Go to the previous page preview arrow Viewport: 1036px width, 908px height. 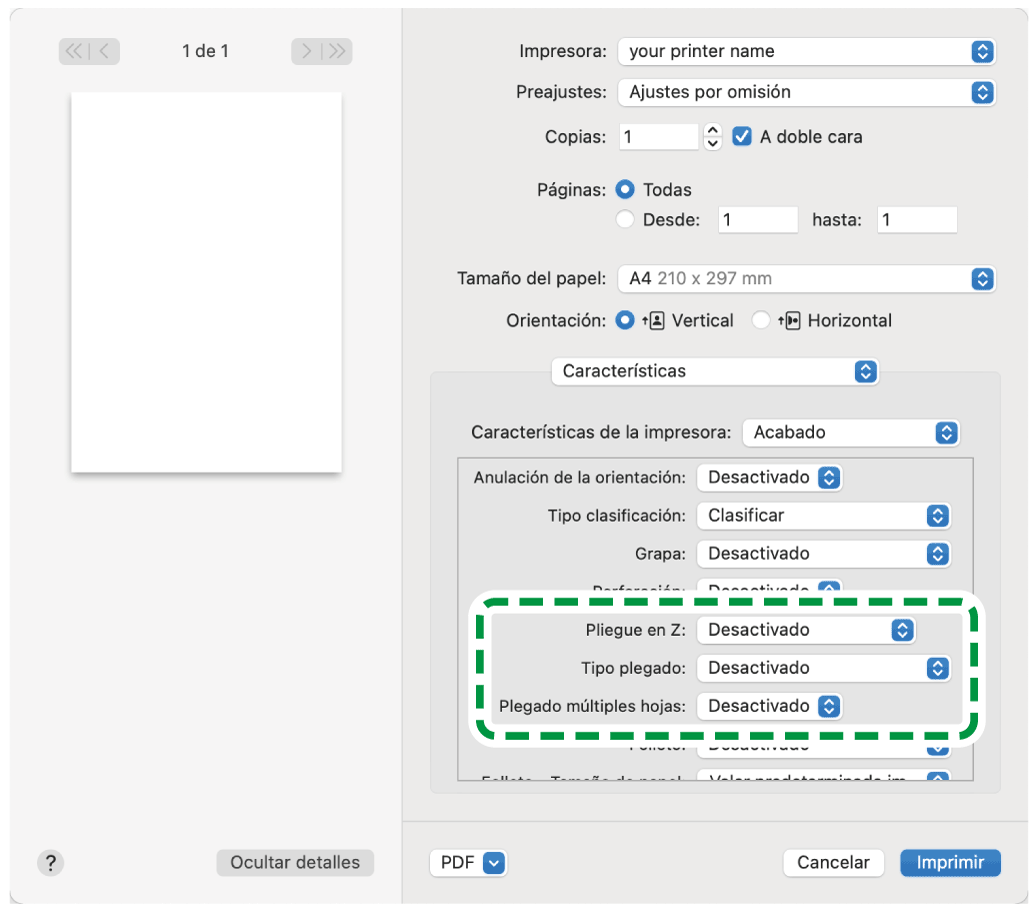point(105,51)
